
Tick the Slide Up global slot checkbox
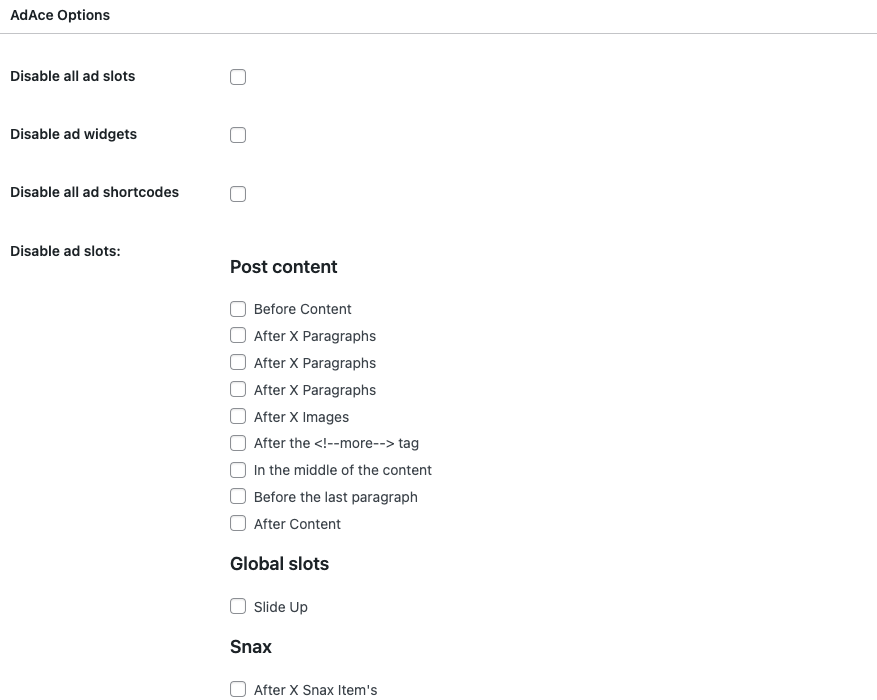(238, 607)
